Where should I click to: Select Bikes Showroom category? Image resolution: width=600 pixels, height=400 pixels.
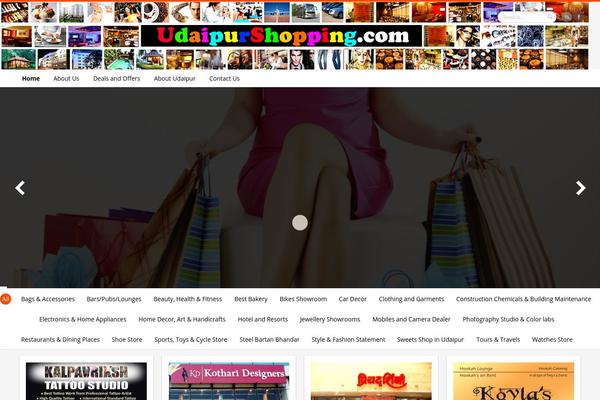303,299
